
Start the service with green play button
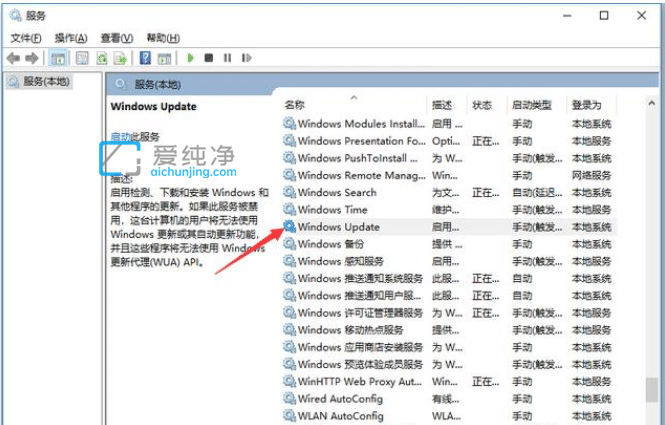click(x=190, y=58)
